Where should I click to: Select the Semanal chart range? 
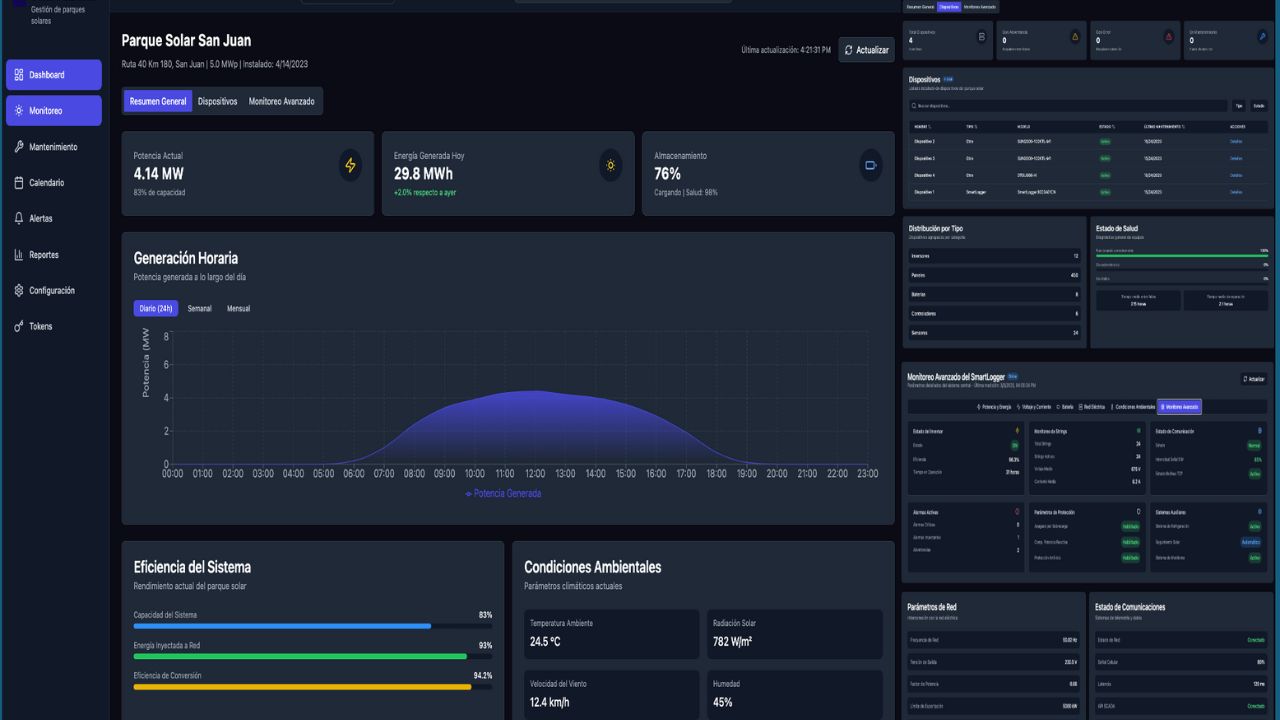(200, 309)
